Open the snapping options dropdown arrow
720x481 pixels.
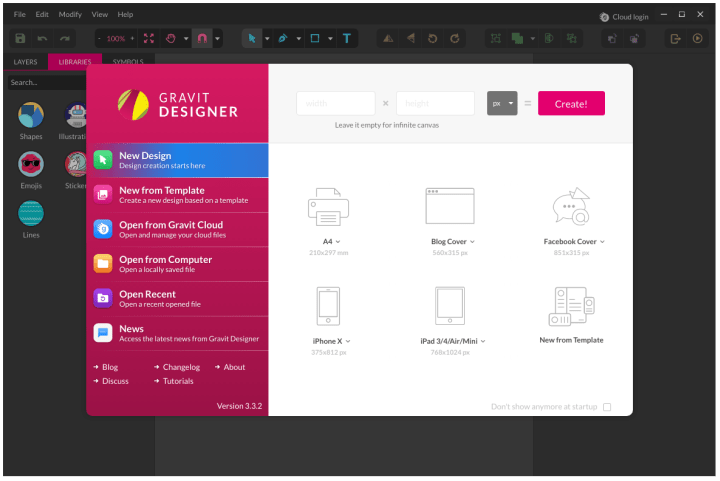[218, 39]
